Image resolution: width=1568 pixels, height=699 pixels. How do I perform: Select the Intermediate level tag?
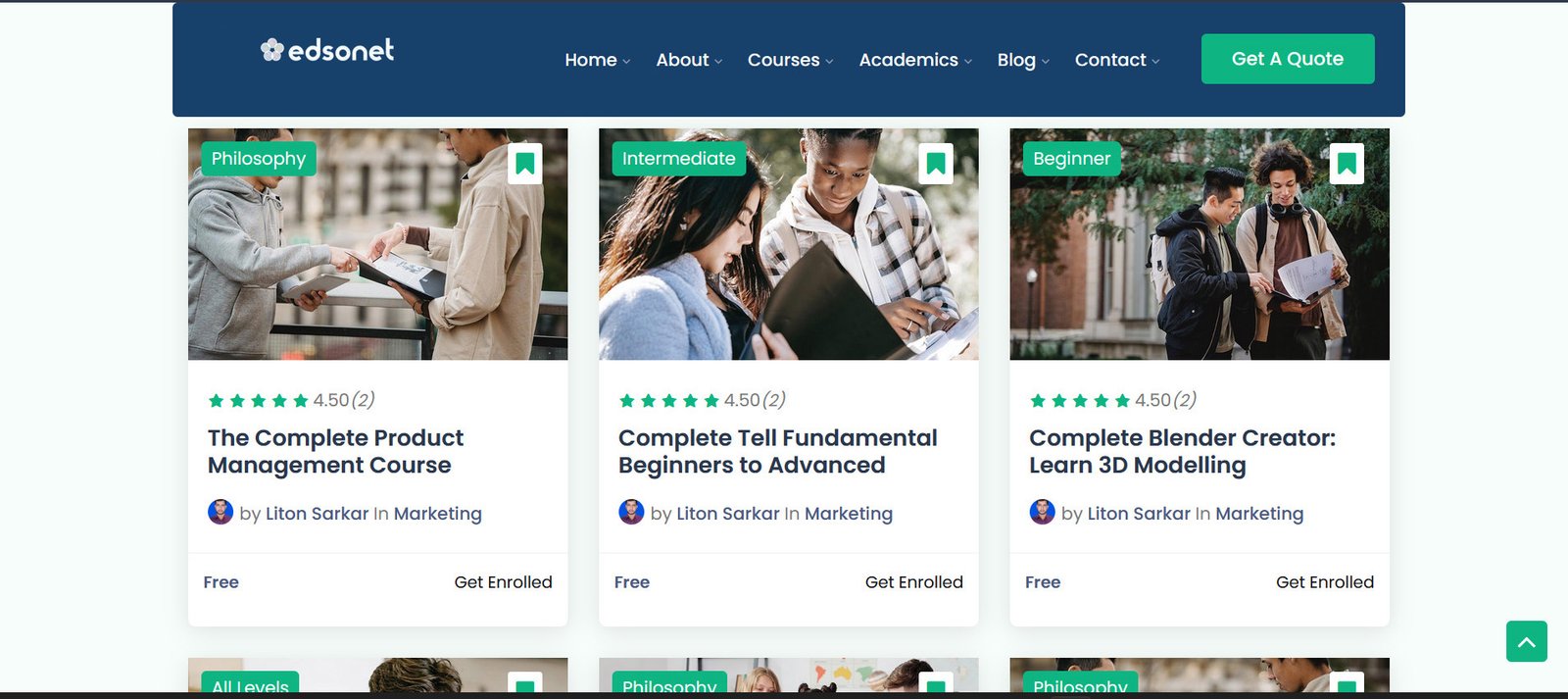678,159
